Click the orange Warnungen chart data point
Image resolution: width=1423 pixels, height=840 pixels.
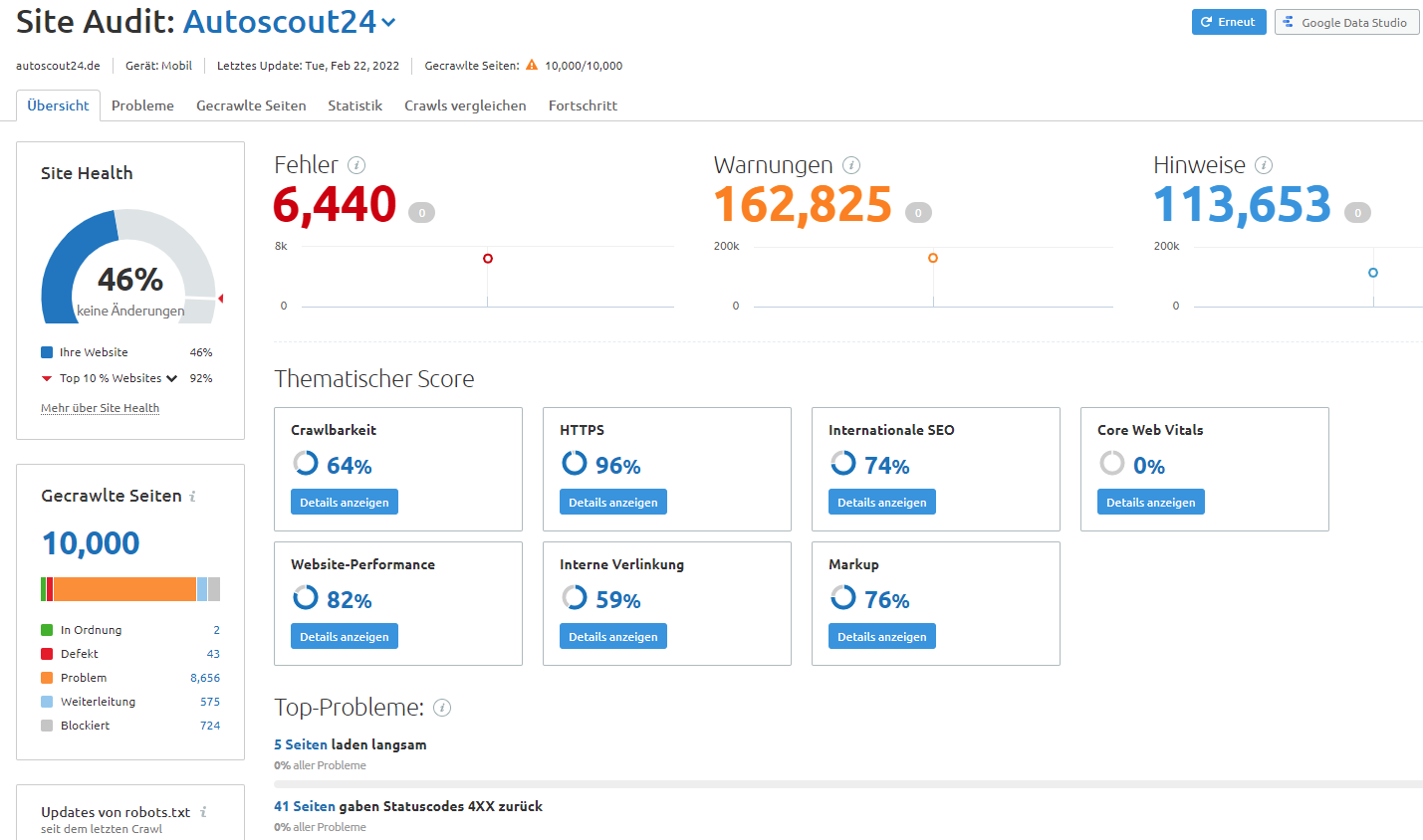tap(933, 258)
